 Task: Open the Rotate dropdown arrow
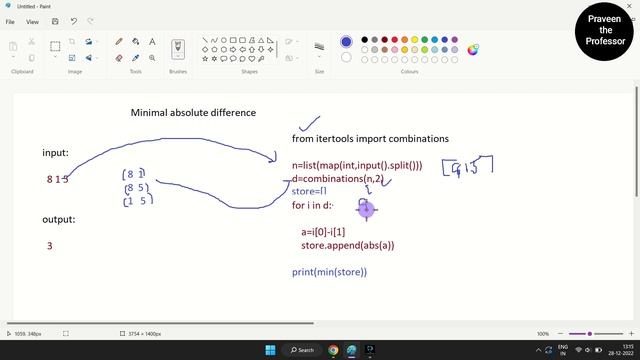click(x=97, y=42)
